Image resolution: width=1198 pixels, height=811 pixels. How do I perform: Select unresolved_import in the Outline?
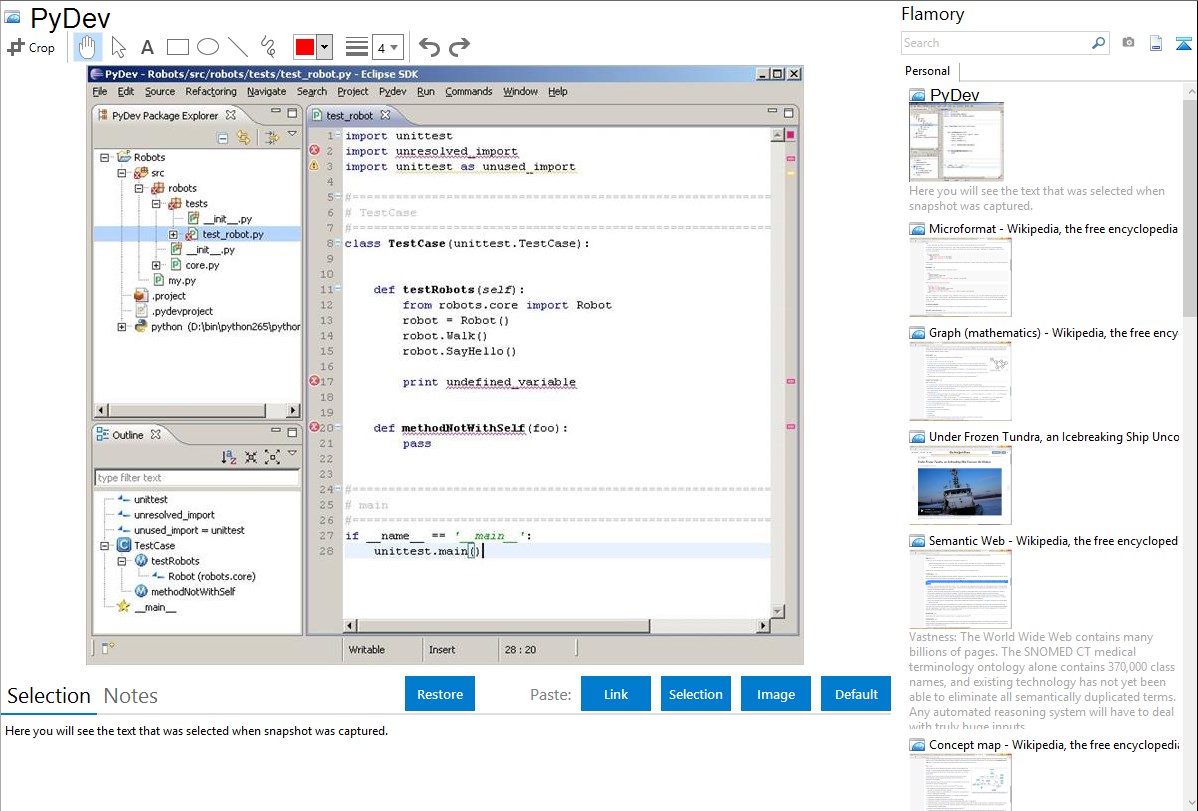coord(174,515)
